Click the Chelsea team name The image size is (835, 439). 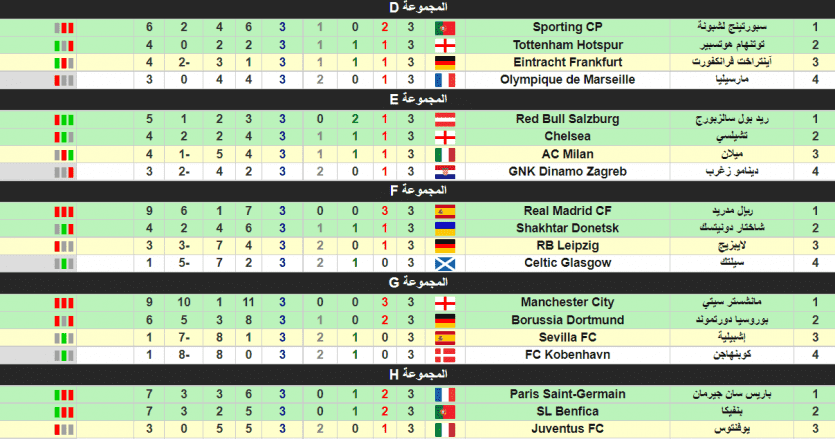567,137
